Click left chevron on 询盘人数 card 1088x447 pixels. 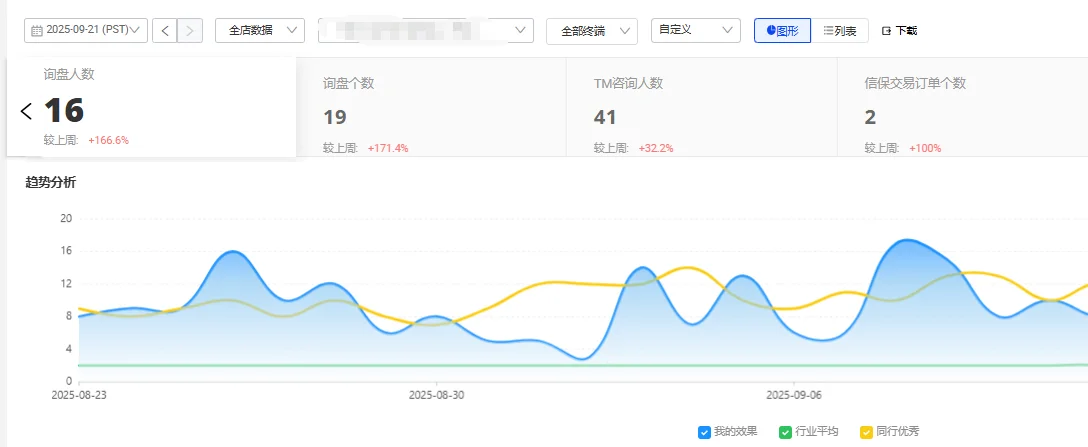26,111
